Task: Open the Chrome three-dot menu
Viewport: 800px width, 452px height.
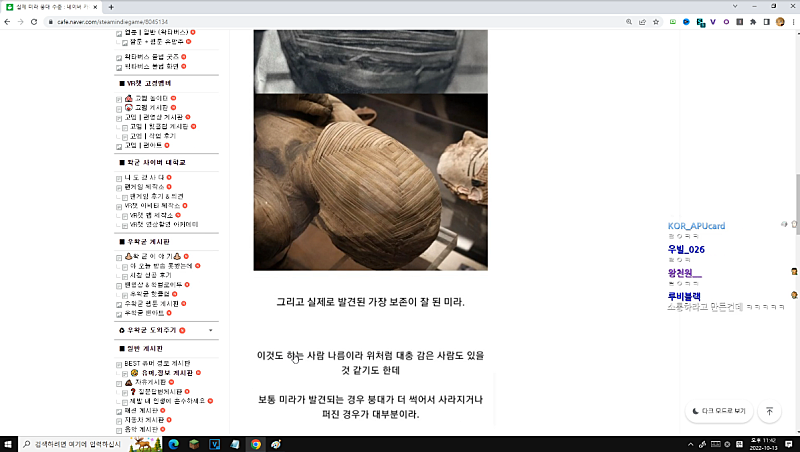Action: point(793,22)
